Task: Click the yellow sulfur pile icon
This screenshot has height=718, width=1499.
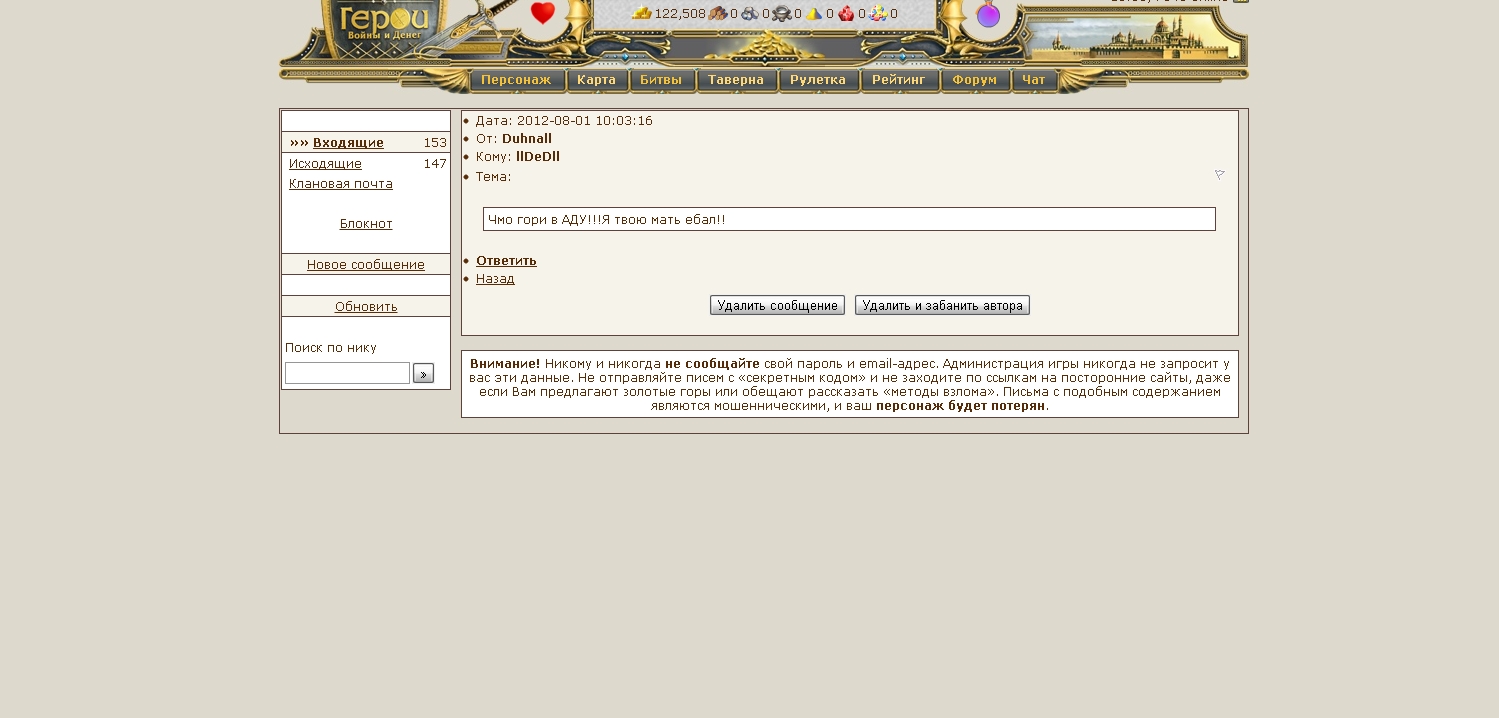Action: 814,13
